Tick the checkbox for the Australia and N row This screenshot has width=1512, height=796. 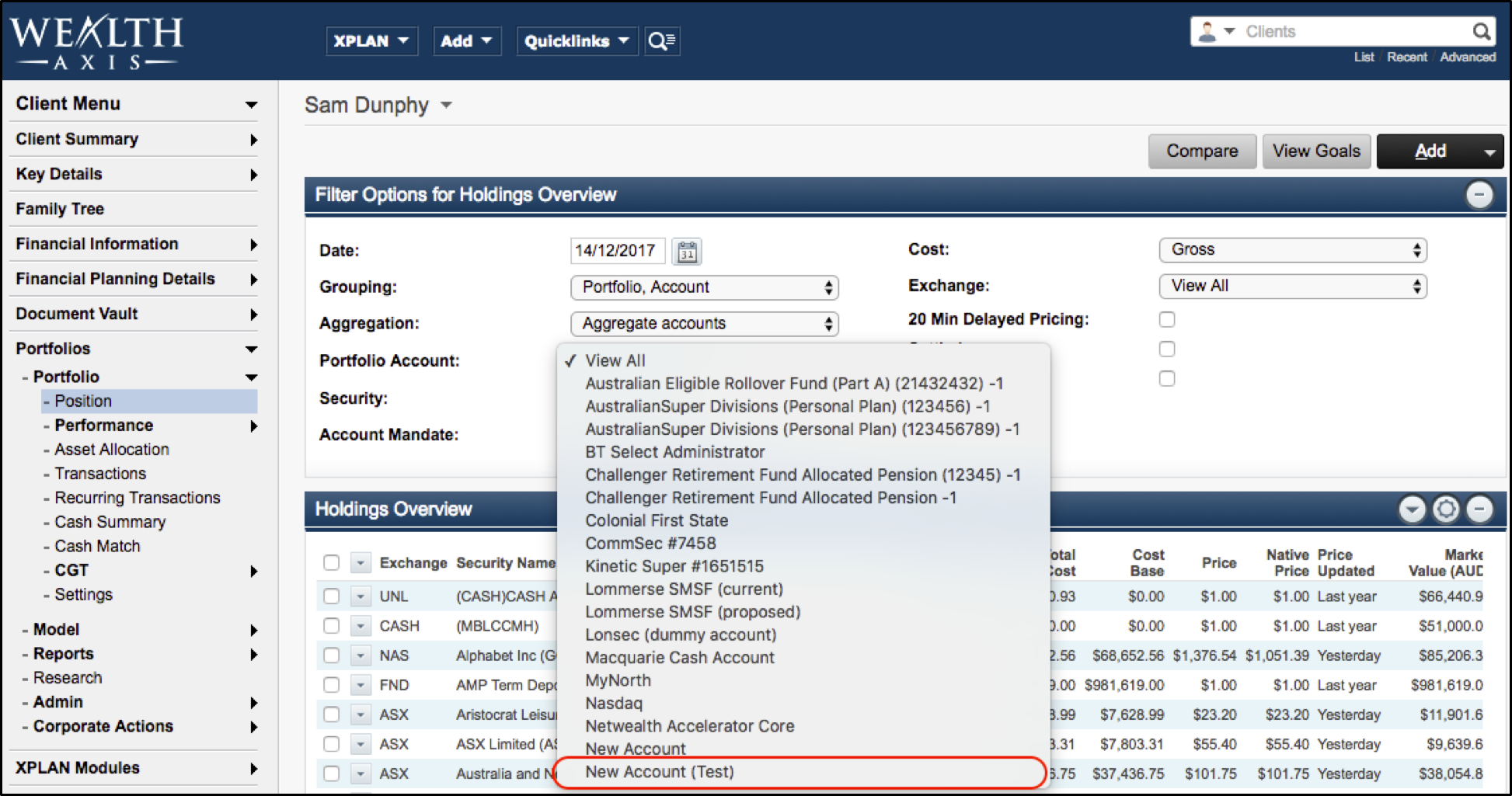tap(332, 773)
